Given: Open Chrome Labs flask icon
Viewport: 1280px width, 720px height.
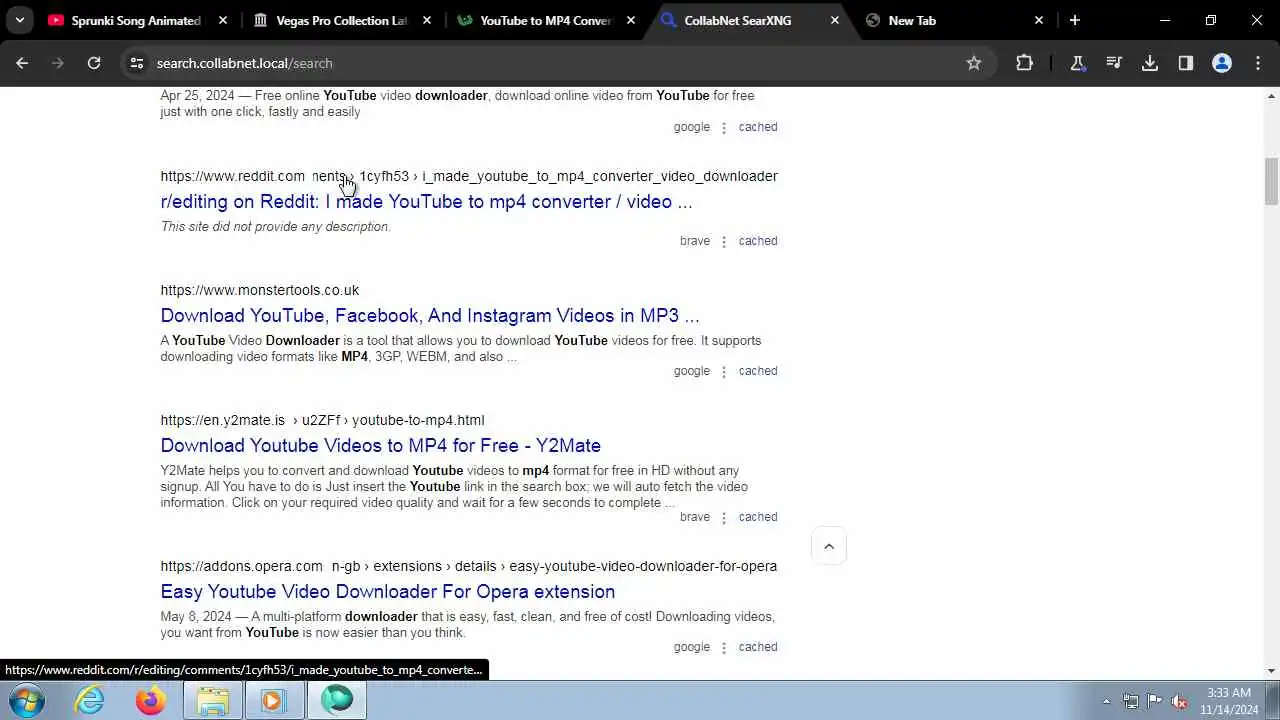Looking at the screenshot, I should point(1078,63).
